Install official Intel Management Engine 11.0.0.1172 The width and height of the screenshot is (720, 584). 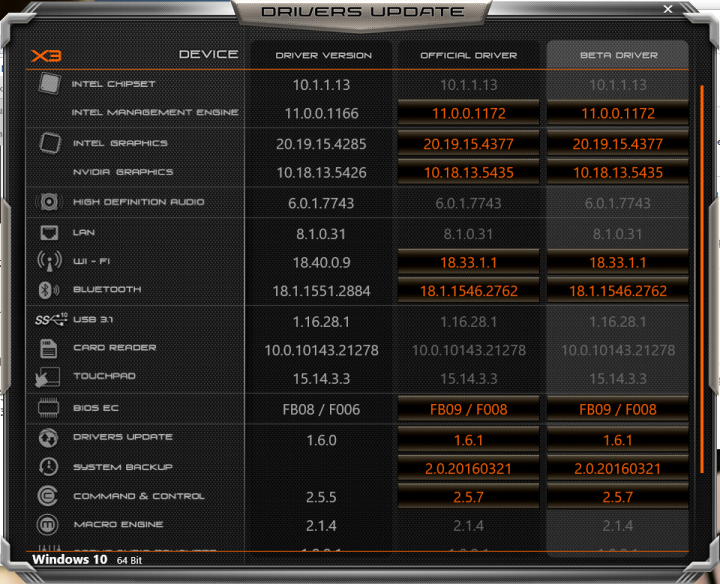coord(468,113)
